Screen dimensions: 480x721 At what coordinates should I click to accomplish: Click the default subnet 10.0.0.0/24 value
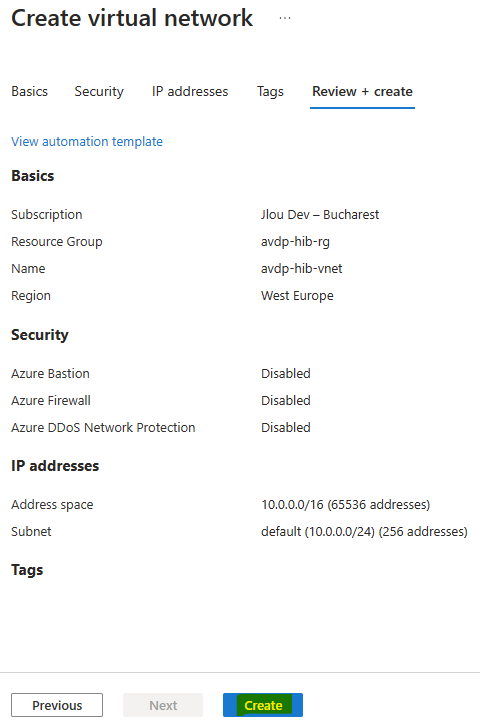tap(364, 532)
